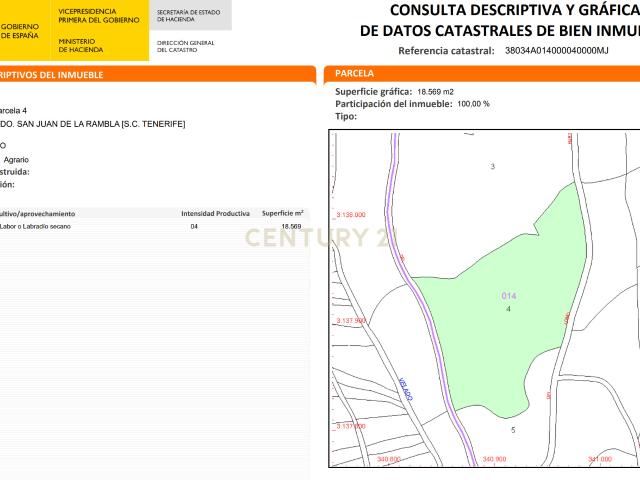
Task: Click the San Juan de la Rambla address
Action: (x=95, y=124)
